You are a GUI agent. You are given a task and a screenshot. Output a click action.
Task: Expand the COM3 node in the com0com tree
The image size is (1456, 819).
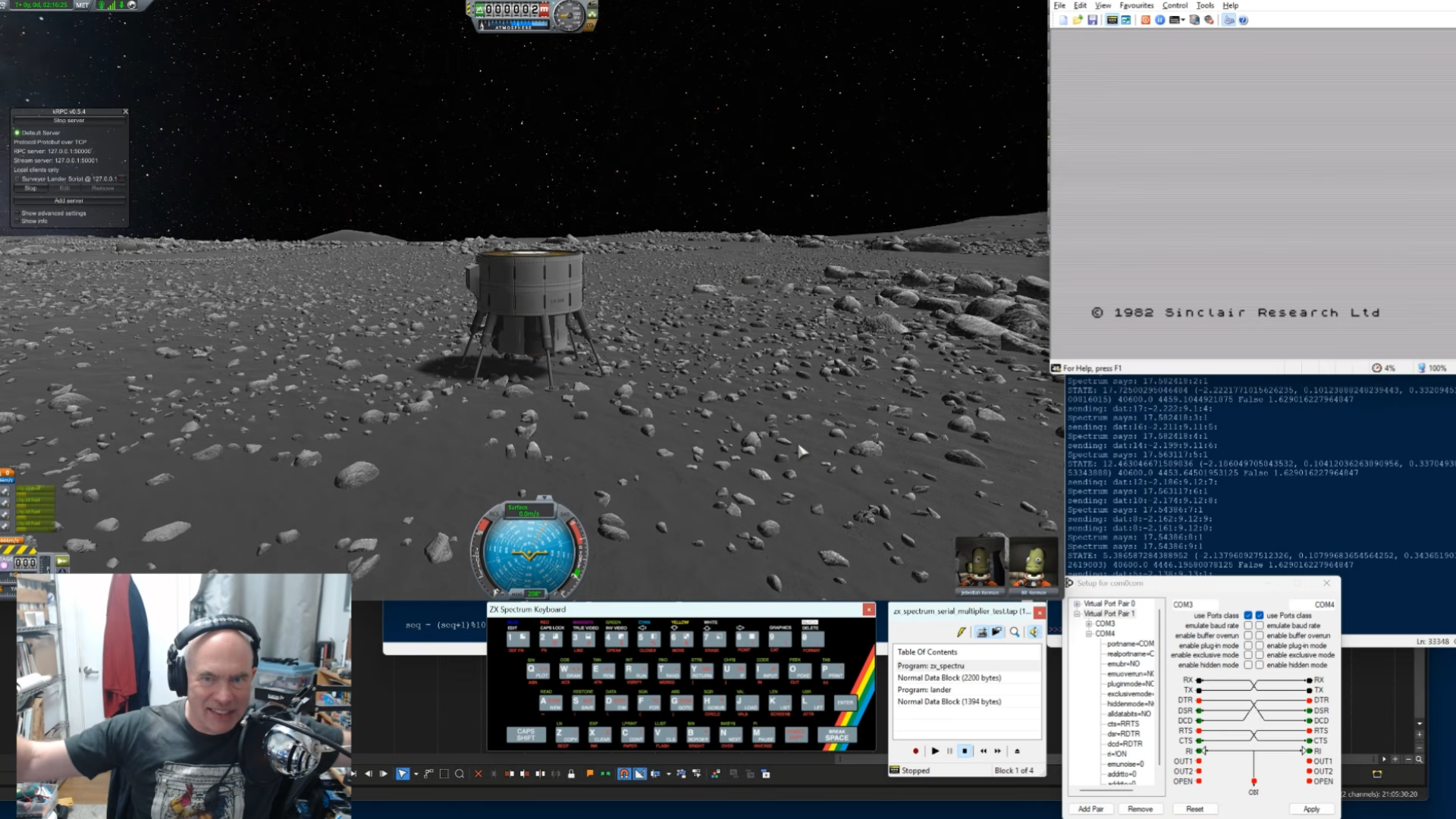click(1089, 623)
